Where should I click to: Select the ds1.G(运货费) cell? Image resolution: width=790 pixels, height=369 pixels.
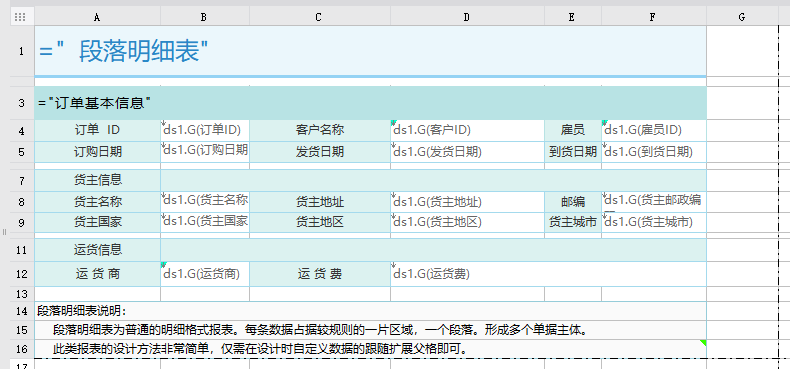point(548,274)
